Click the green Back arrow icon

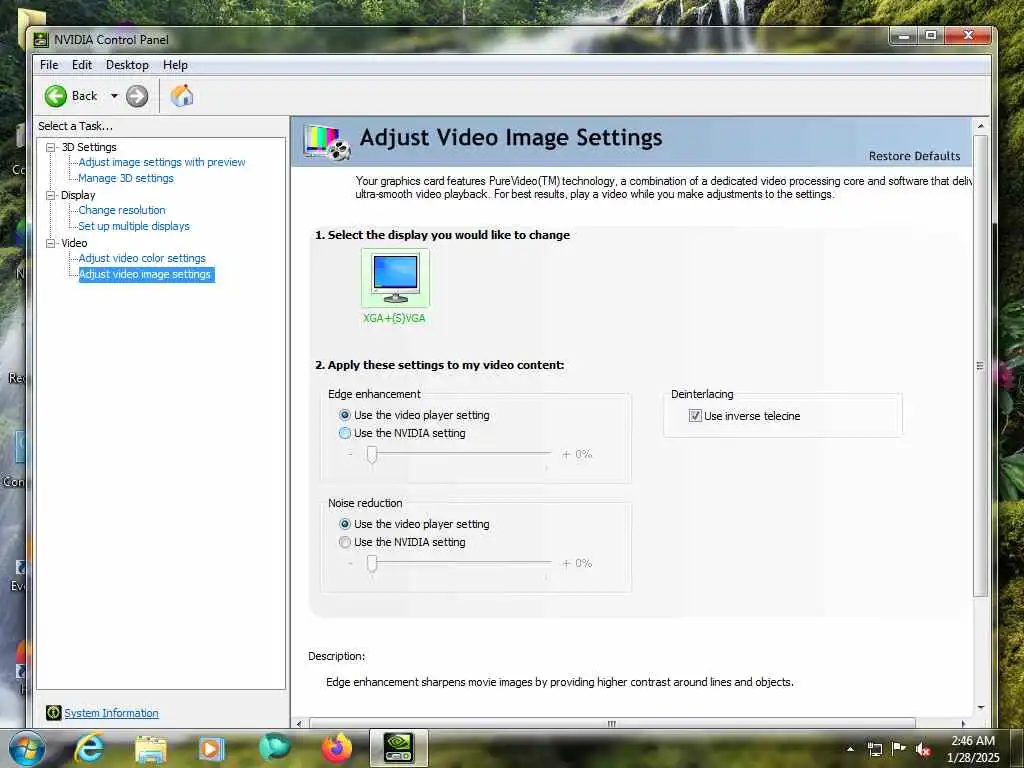tap(56, 96)
